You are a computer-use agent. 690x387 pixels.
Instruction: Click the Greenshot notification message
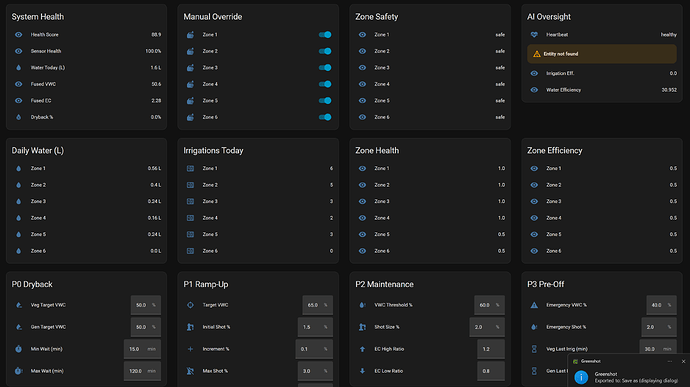click(636, 377)
